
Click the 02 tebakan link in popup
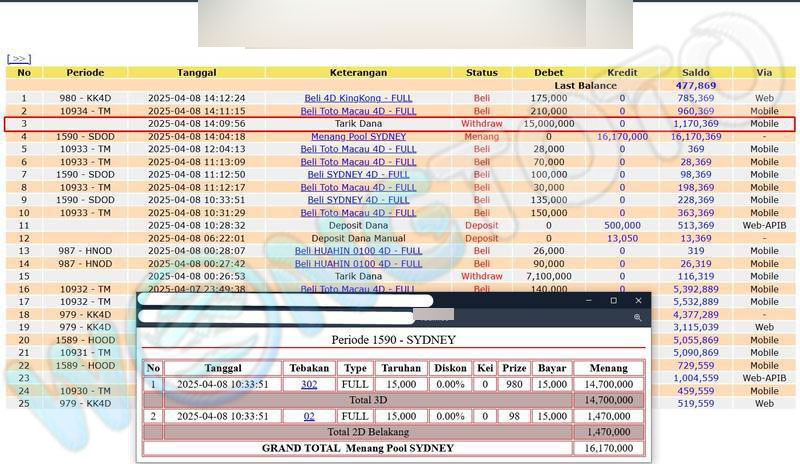309,416
